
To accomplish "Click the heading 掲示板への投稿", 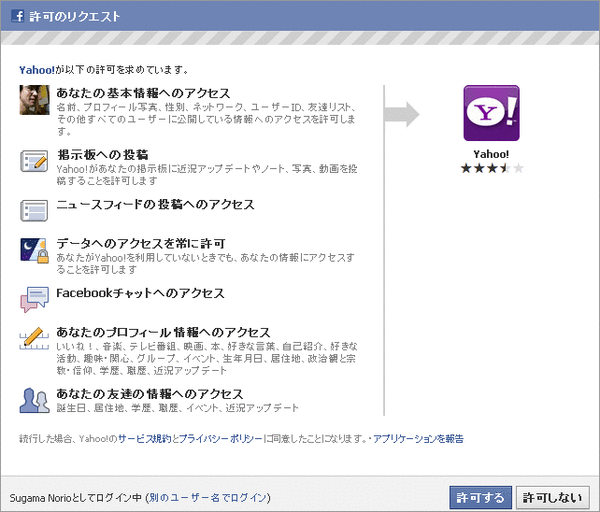I will (103, 155).
